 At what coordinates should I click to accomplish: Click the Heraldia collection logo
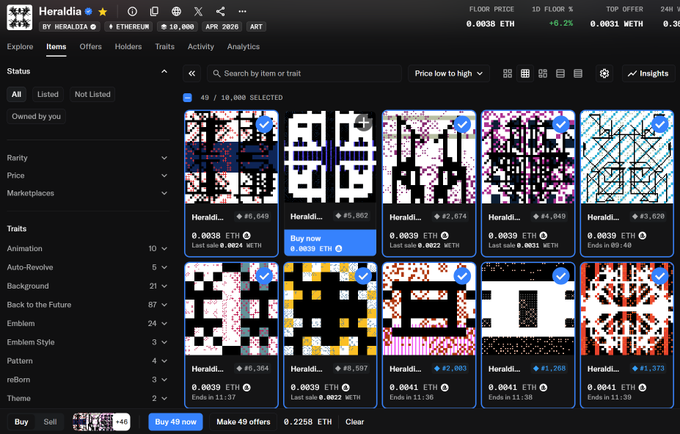[x=20, y=17]
